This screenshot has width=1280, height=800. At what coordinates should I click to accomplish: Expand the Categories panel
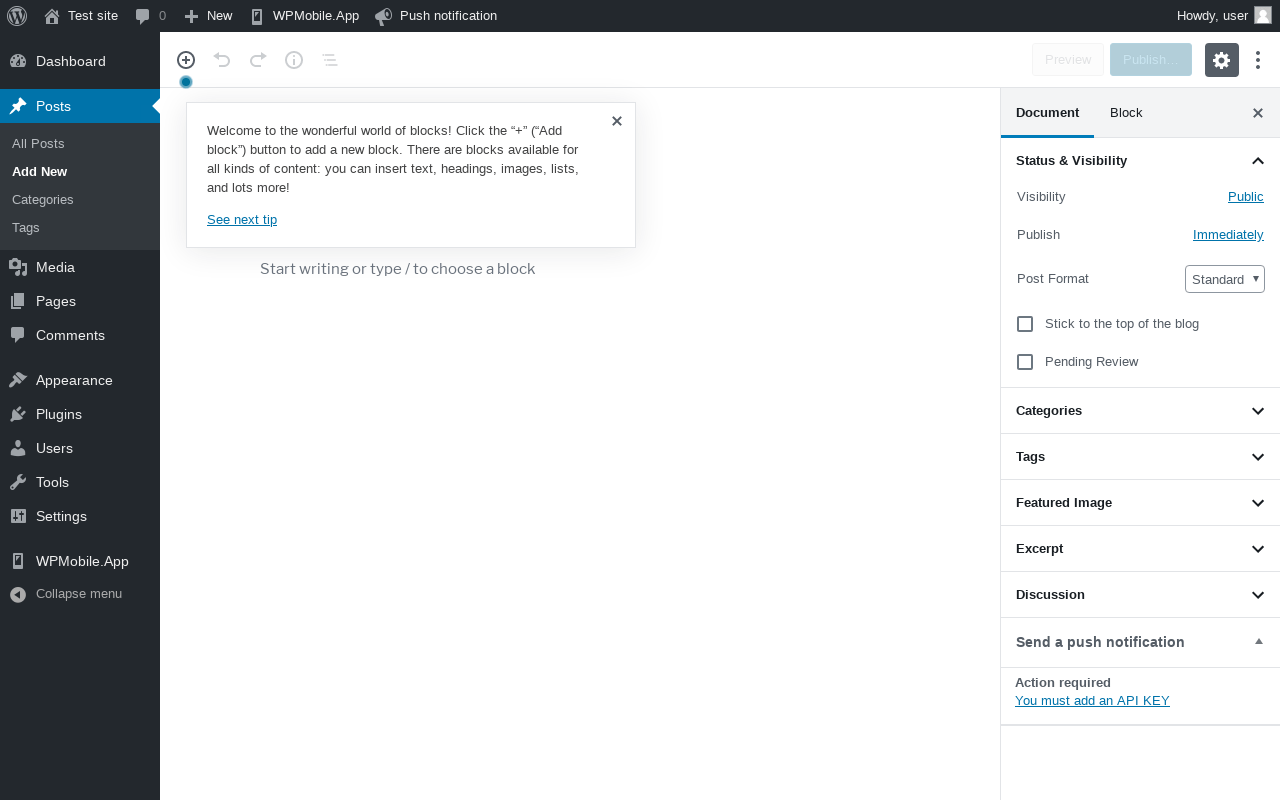coord(1140,411)
